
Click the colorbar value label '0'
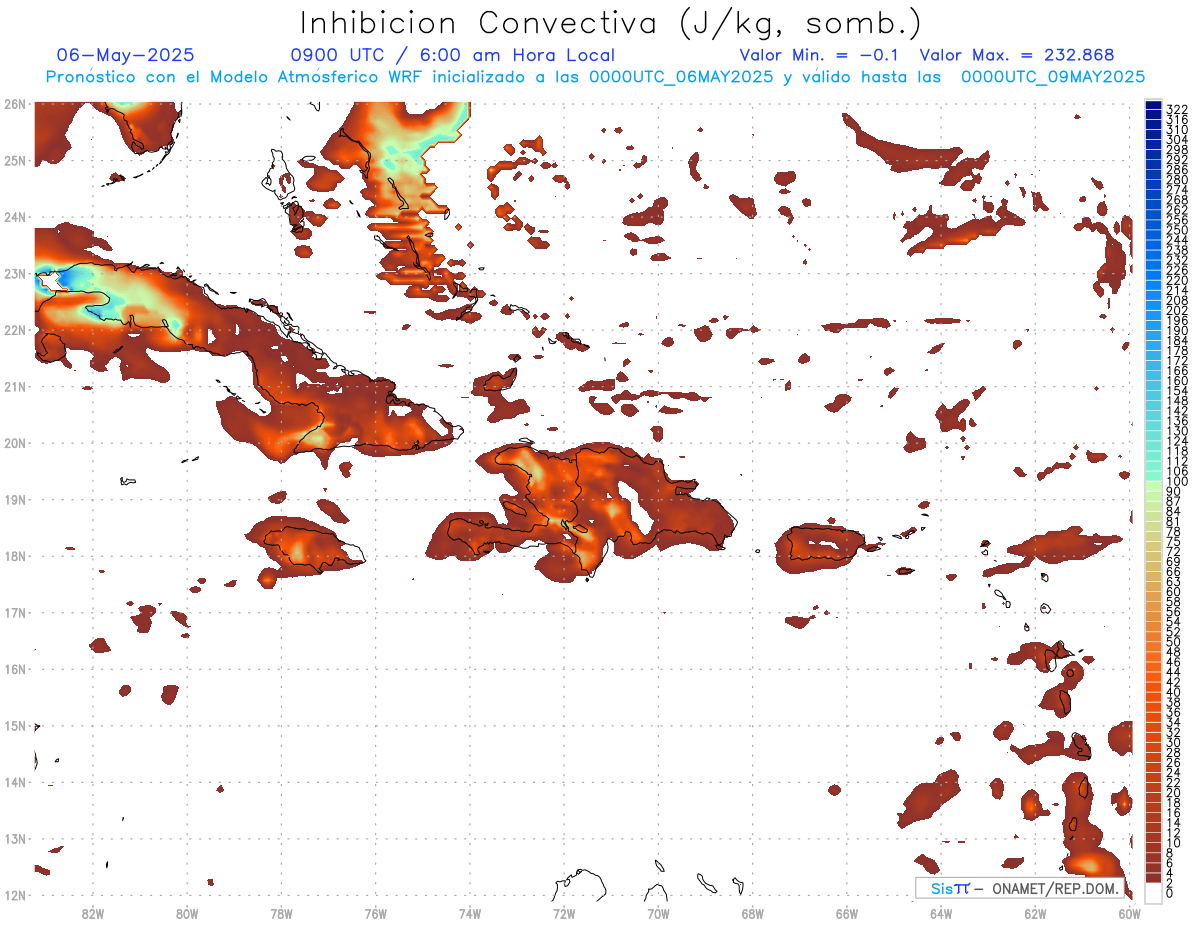pos(1170,893)
